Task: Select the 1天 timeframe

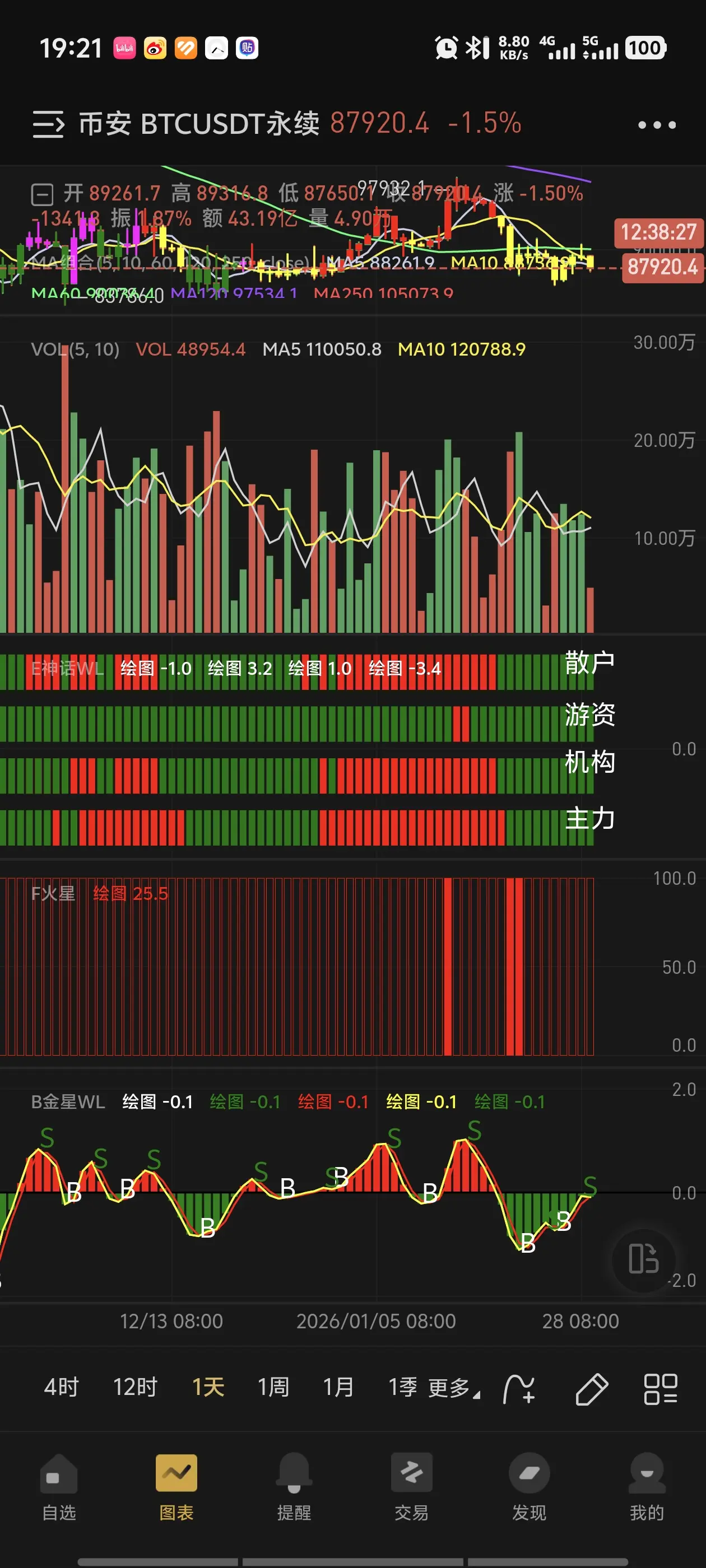Action: [x=208, y=1387]
